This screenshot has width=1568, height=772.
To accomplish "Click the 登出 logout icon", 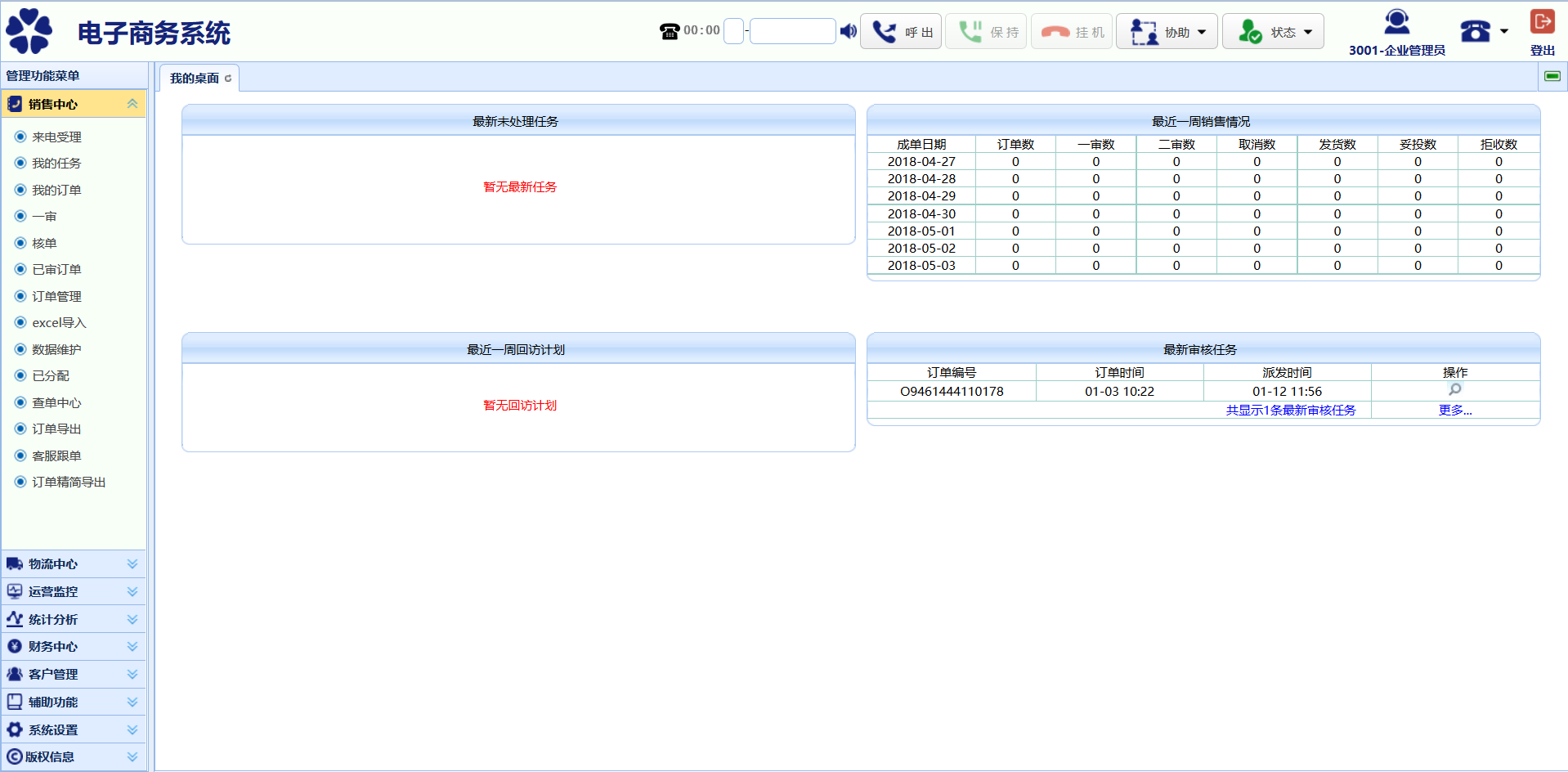I will pos(1543,21).
